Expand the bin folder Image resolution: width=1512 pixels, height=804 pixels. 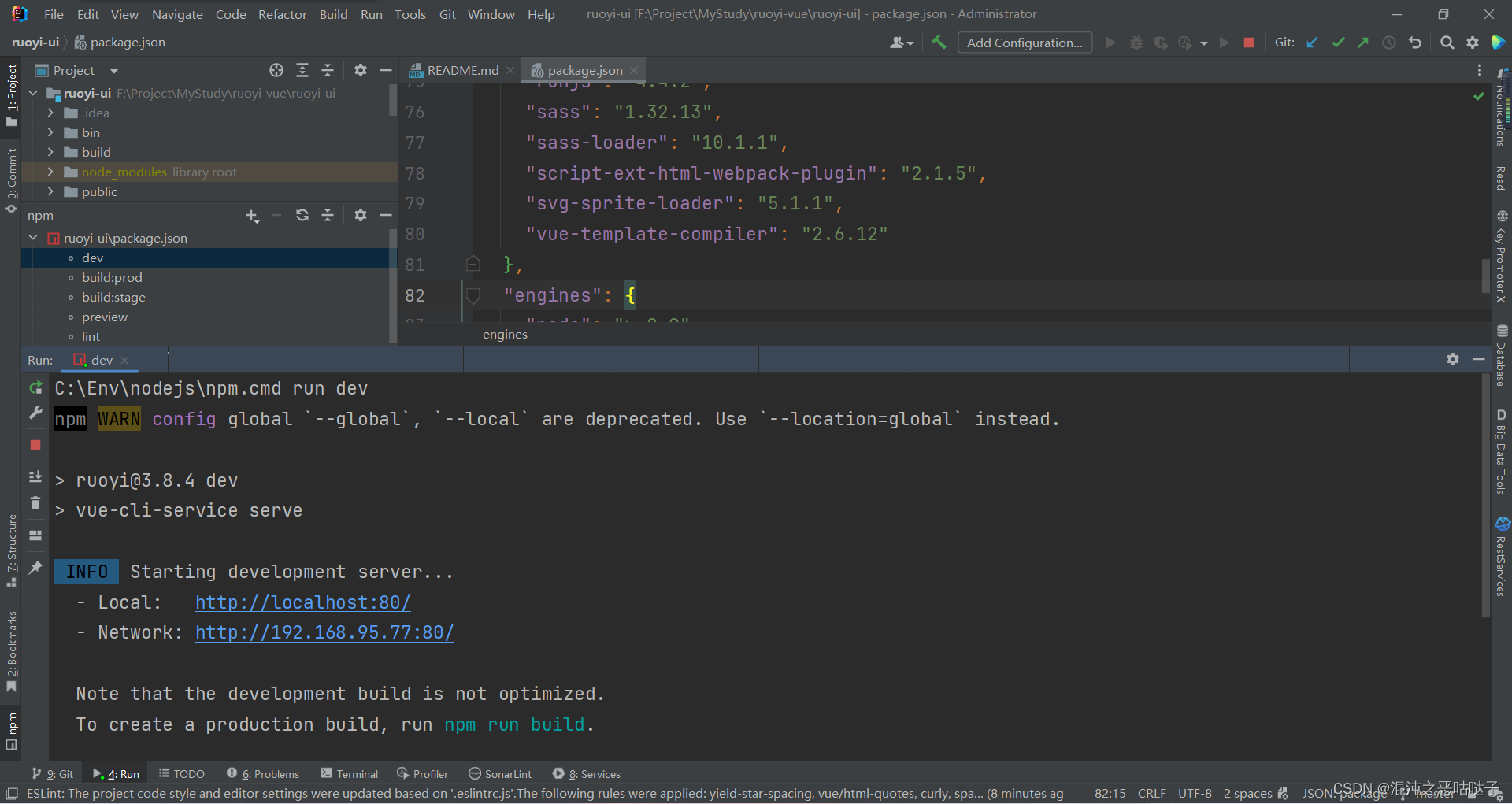pyautogui.click(x=51, y=132)
